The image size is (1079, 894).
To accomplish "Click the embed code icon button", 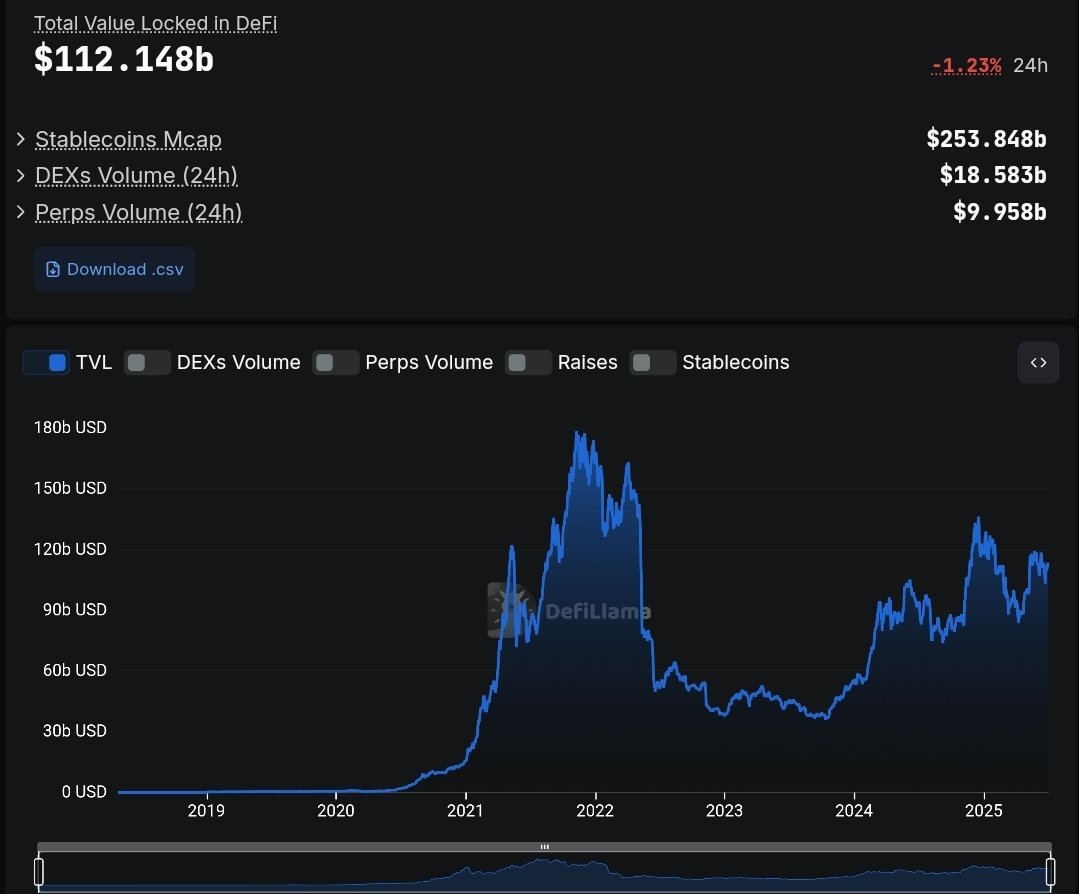I will pos(1038,363).
